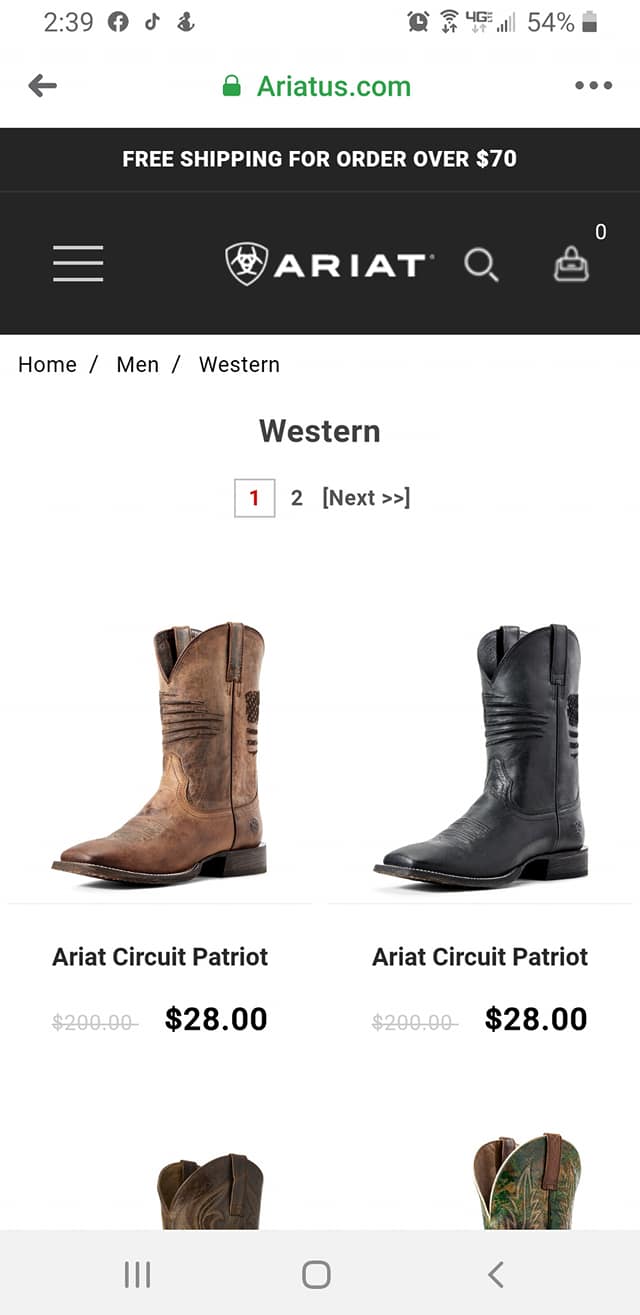
Task: Tap the browser back arrow
Action: click(42, 86)
